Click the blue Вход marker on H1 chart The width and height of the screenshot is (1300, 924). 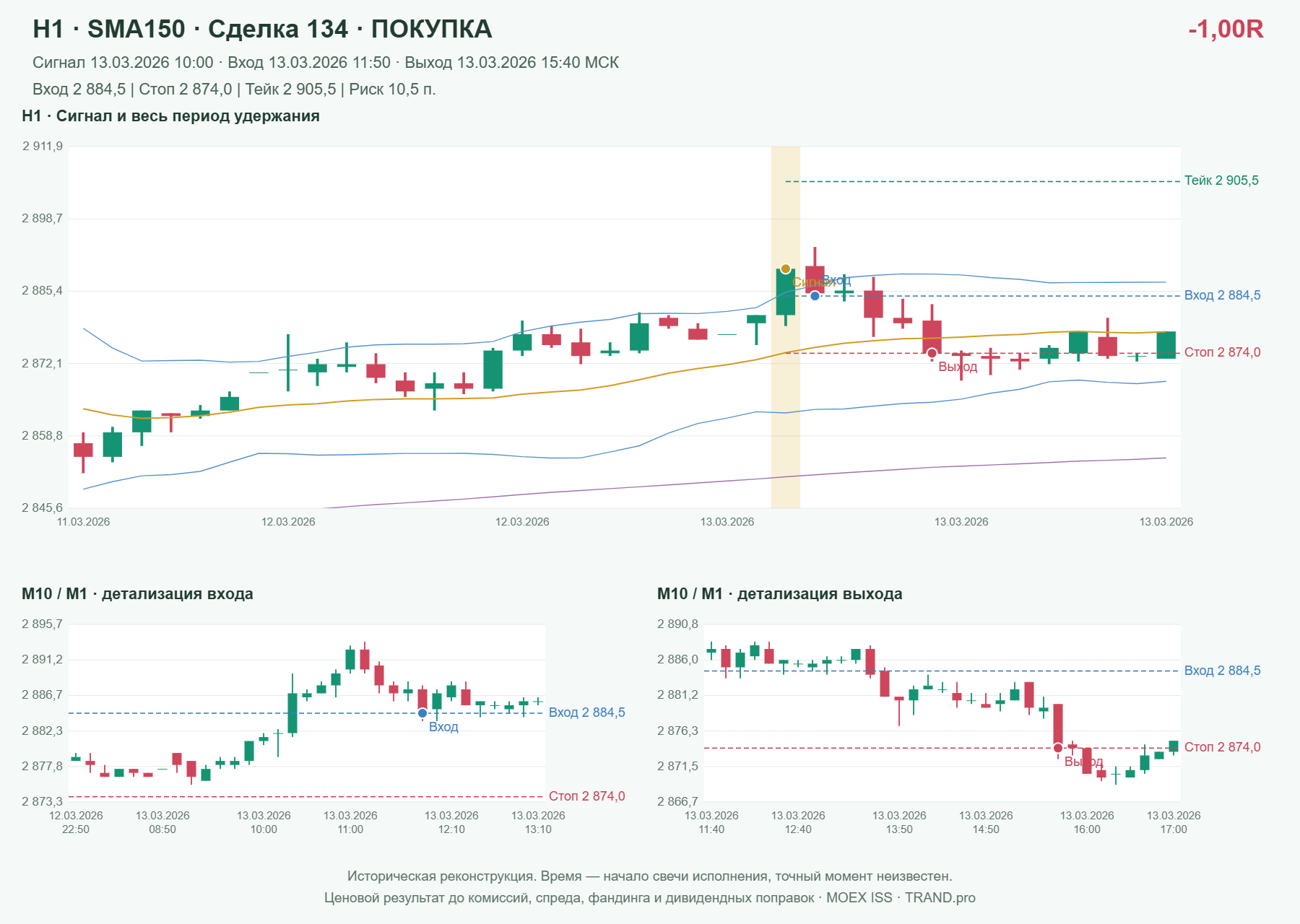(815, 296)
